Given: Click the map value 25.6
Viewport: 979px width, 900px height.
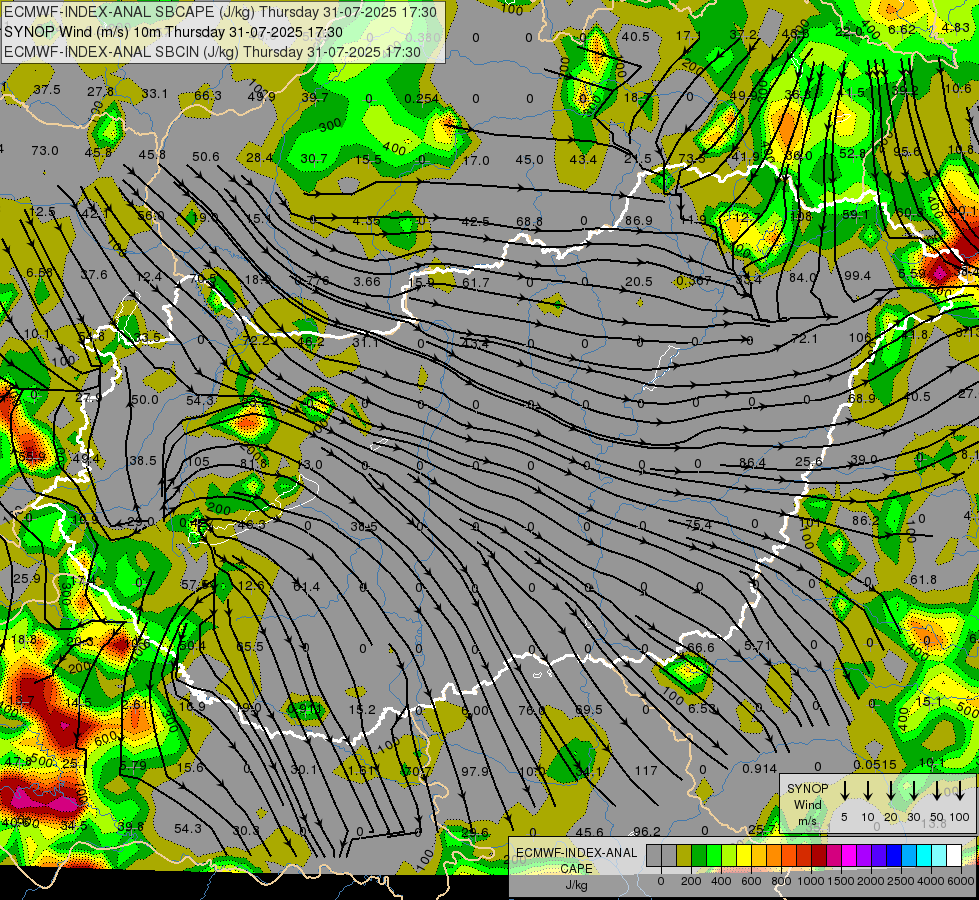Looking at the screenshot, I should coord(809,462).
